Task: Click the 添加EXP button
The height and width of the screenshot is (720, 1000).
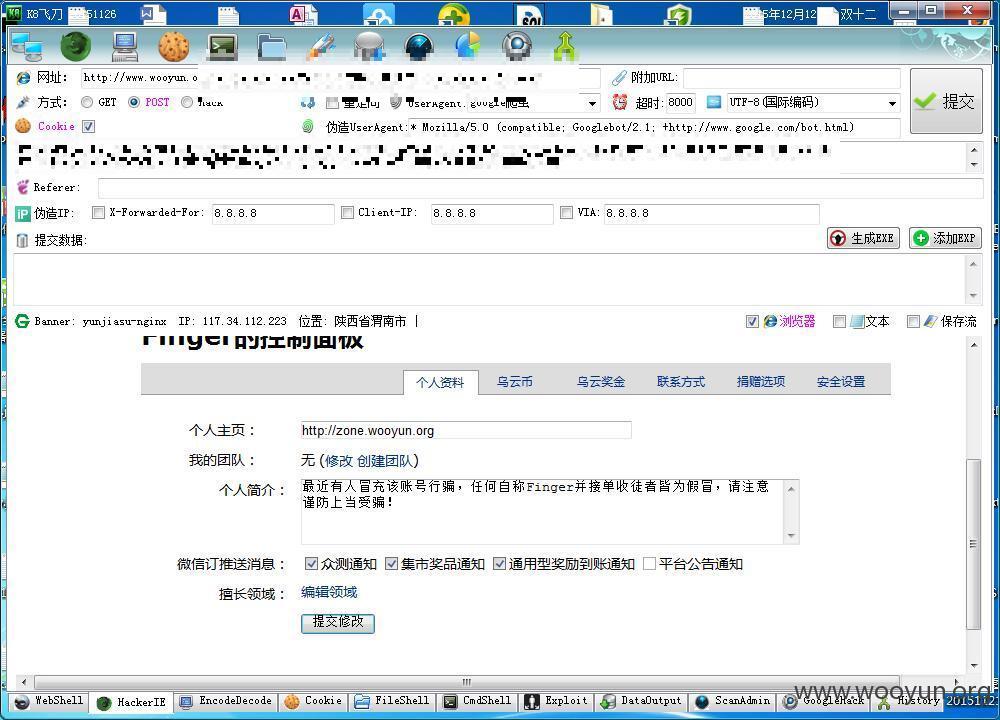Action: tap(945, 238)
